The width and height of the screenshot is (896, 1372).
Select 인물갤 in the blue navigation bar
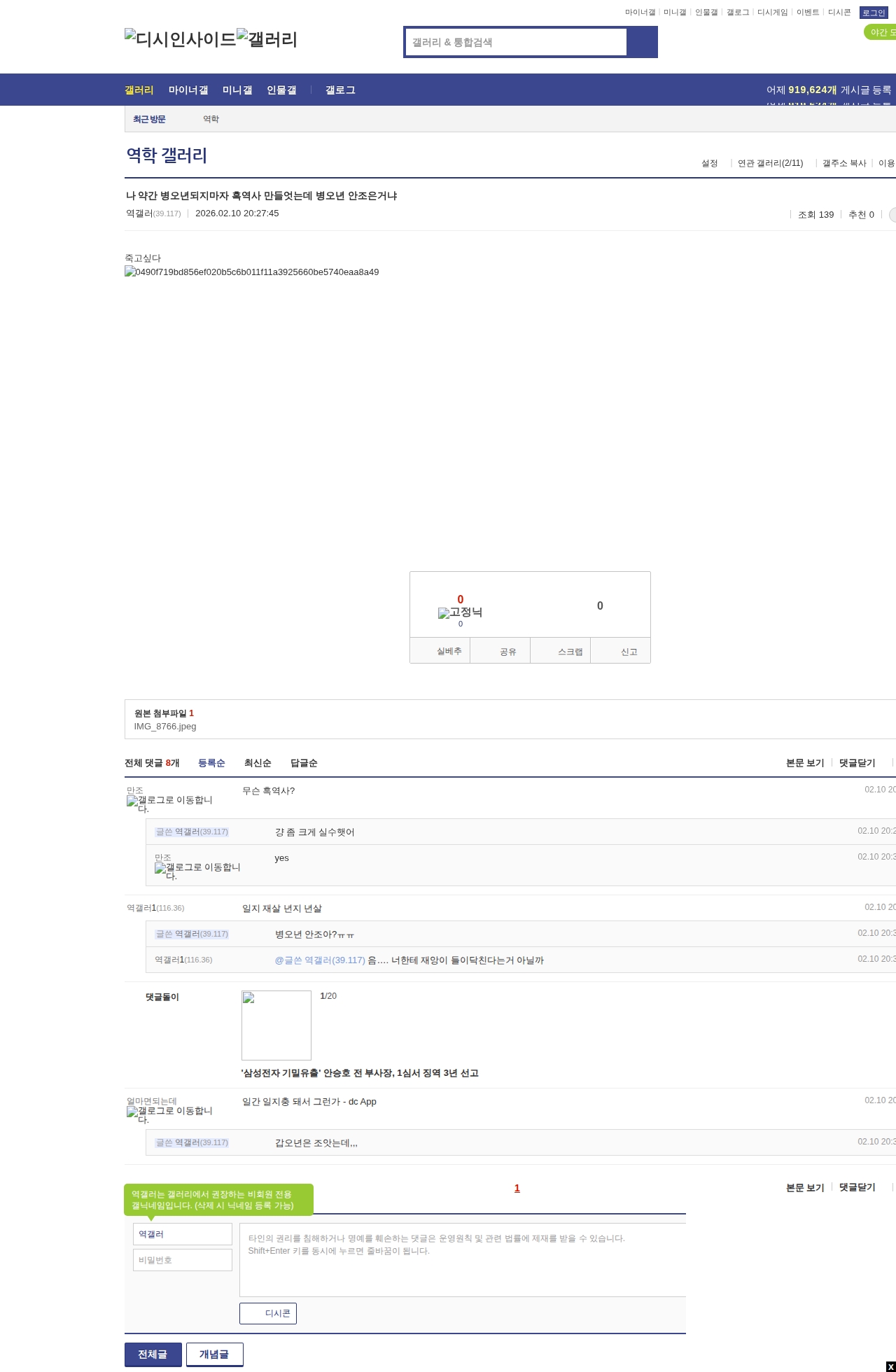point(281,90)
